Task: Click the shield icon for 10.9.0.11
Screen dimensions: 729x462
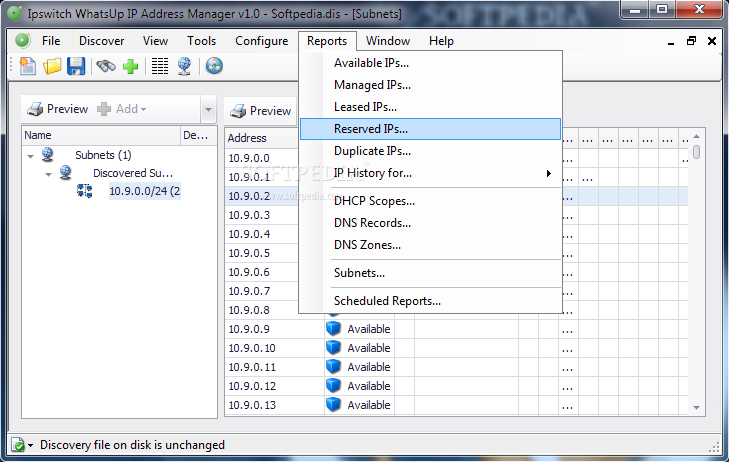Action: [x=333, y=367]
